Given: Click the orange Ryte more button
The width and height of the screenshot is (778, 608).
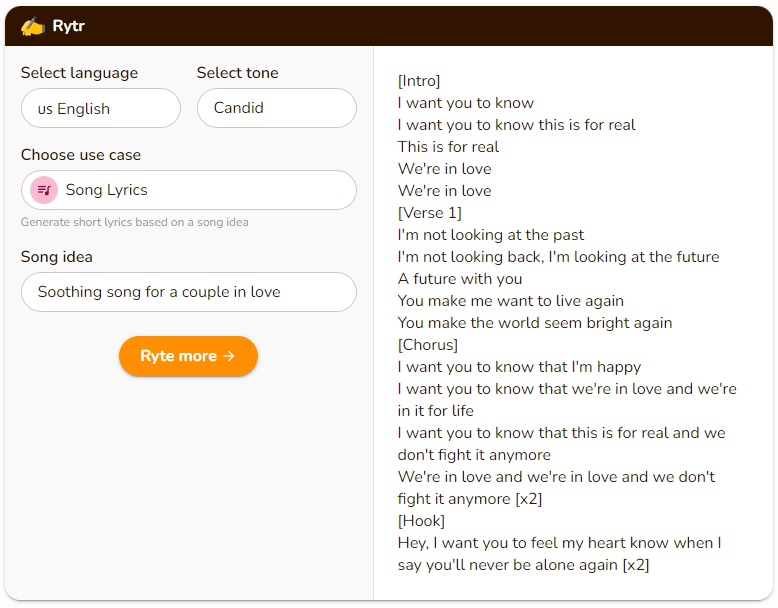Looking at the screenshot, I should [189, 356].
